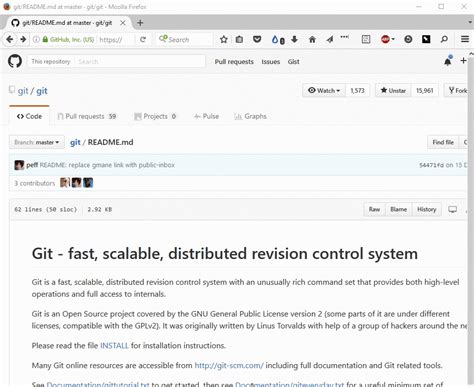
Task: Select the Code tab
Action: [29, 116]
